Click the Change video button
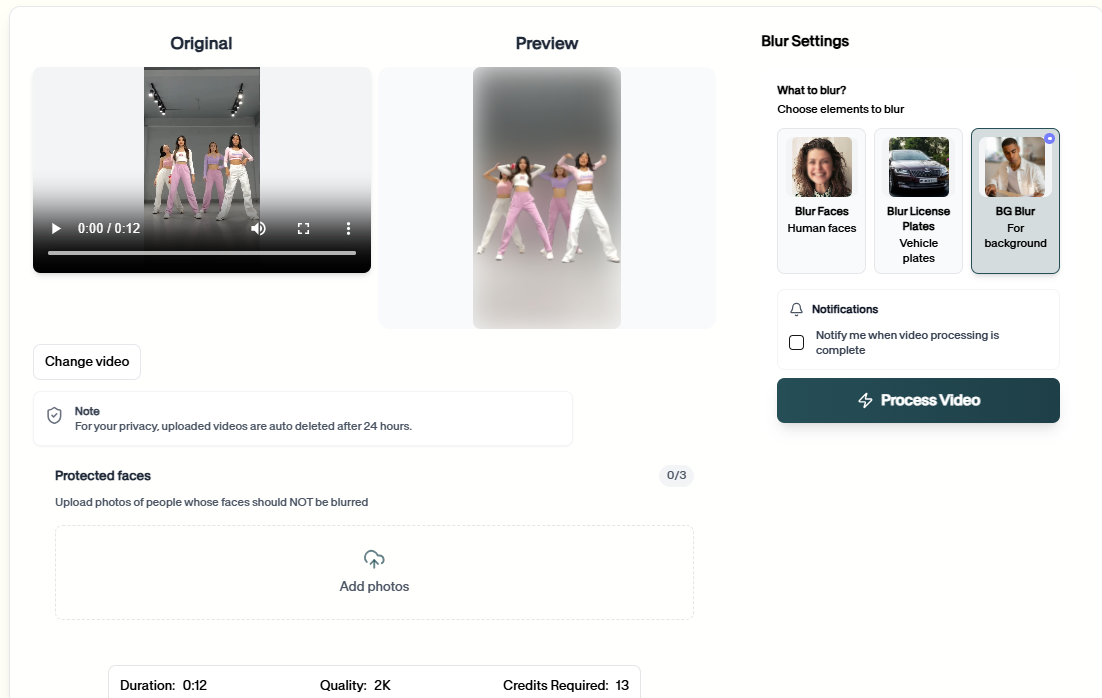The image size is (1102, 698). click(x=86, y=361)
